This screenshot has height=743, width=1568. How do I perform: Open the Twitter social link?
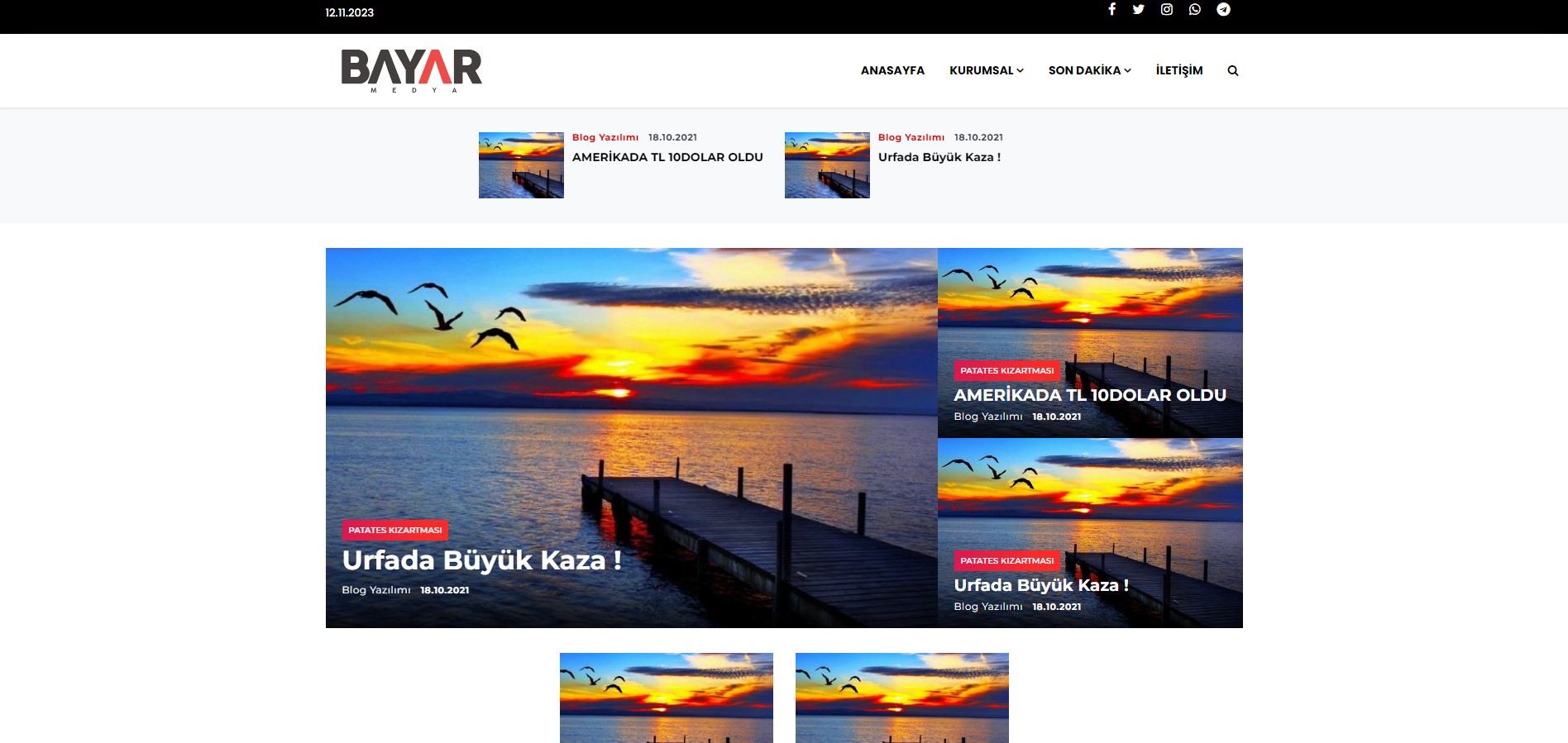click(x=1139, y=9)
